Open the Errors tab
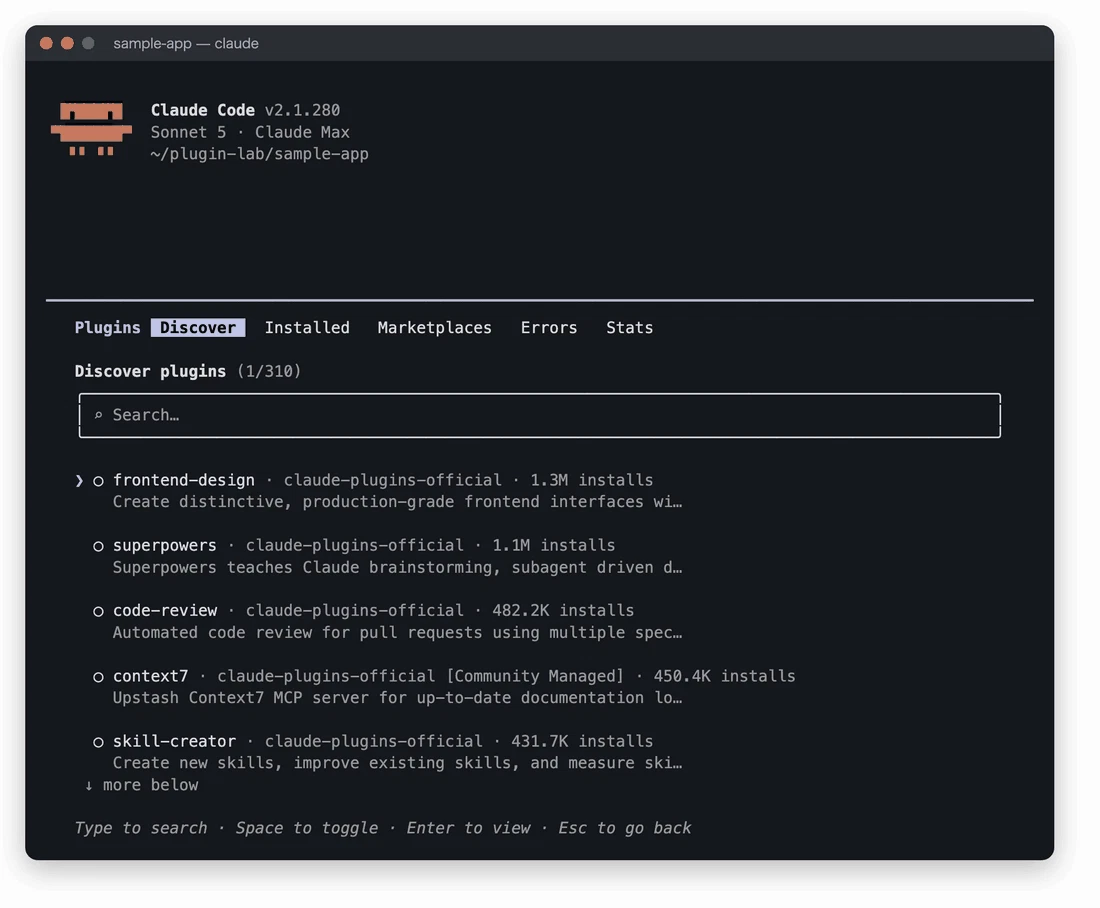 [x=549, y=328]
